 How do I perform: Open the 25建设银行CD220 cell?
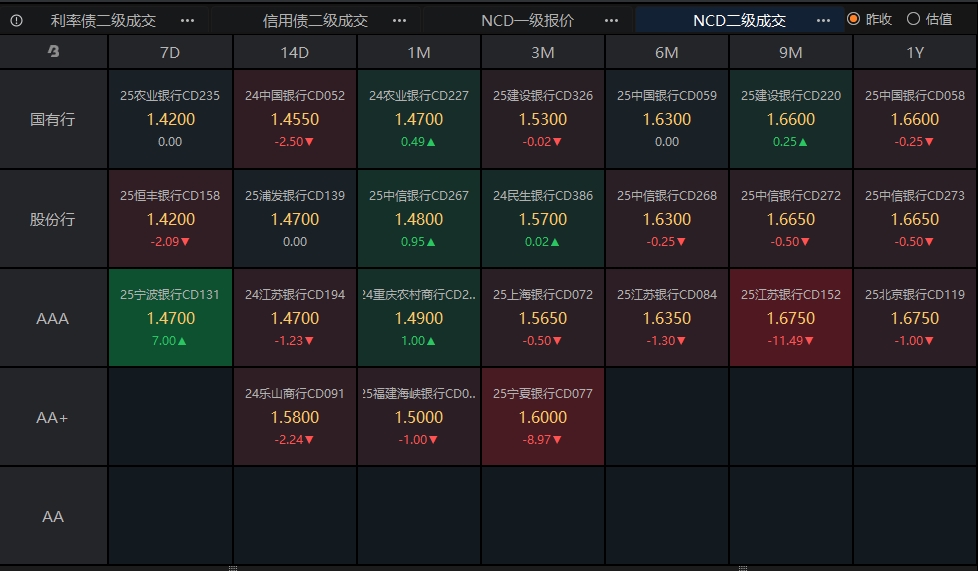point(791,119)
